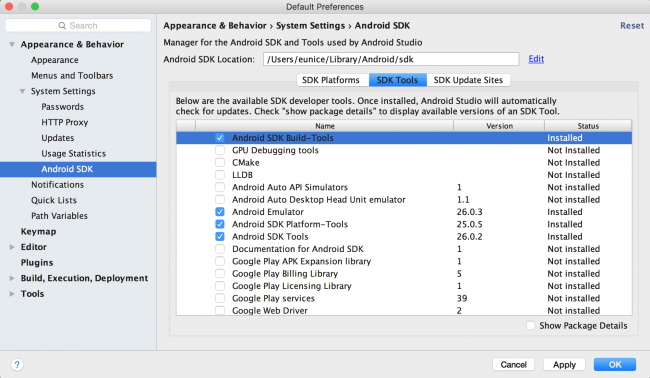
Task: Click version 25.0.5 cell
Action: [x=470, y=224]
